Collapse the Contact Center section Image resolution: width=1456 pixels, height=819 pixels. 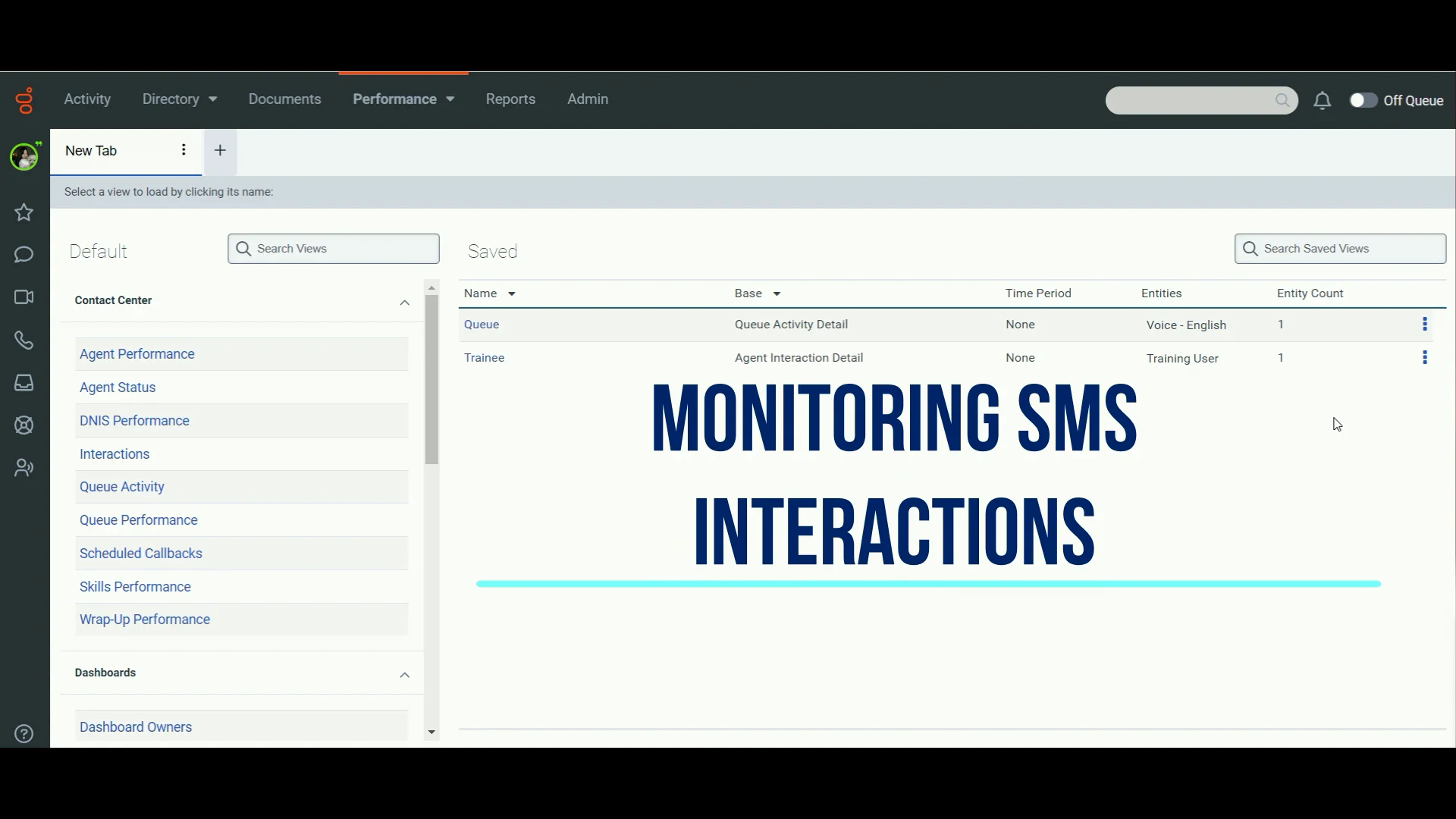click(404, 303)
